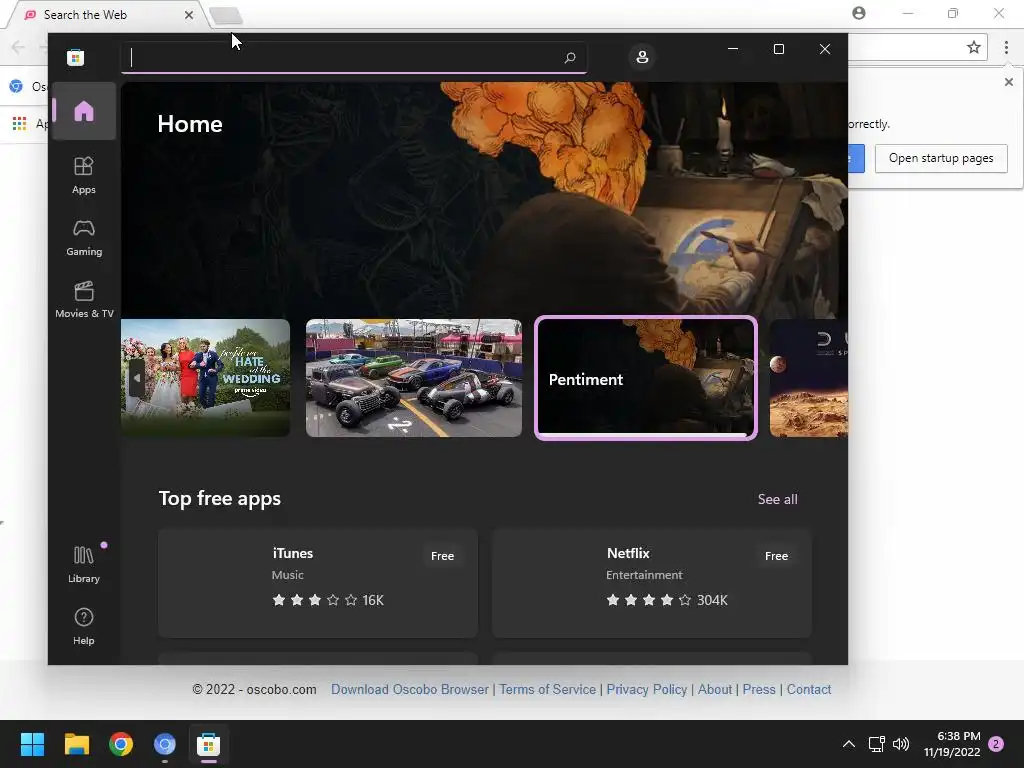This screenshot has width=1024, height=768.
Task: Click Netflix star rating 304K
Action: [x=666, y=600]
